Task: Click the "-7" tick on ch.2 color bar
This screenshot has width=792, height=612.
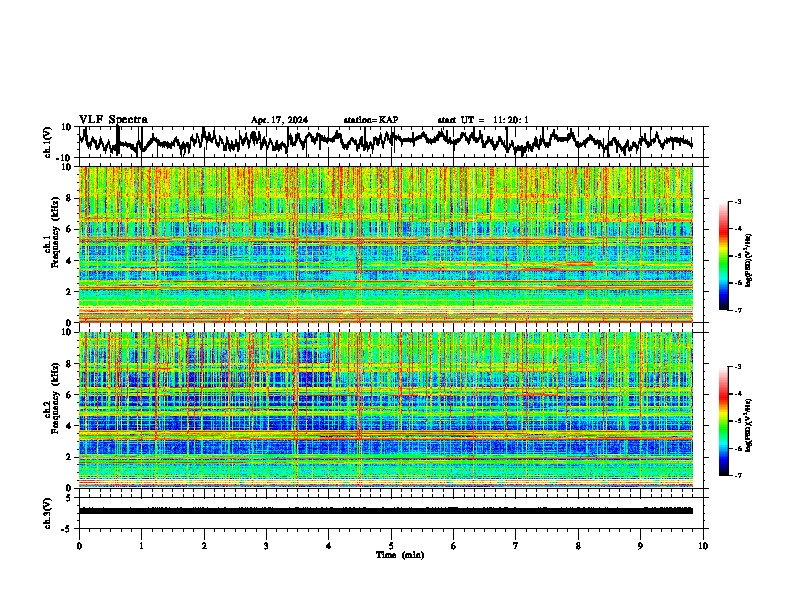Action: pos(738,476)
